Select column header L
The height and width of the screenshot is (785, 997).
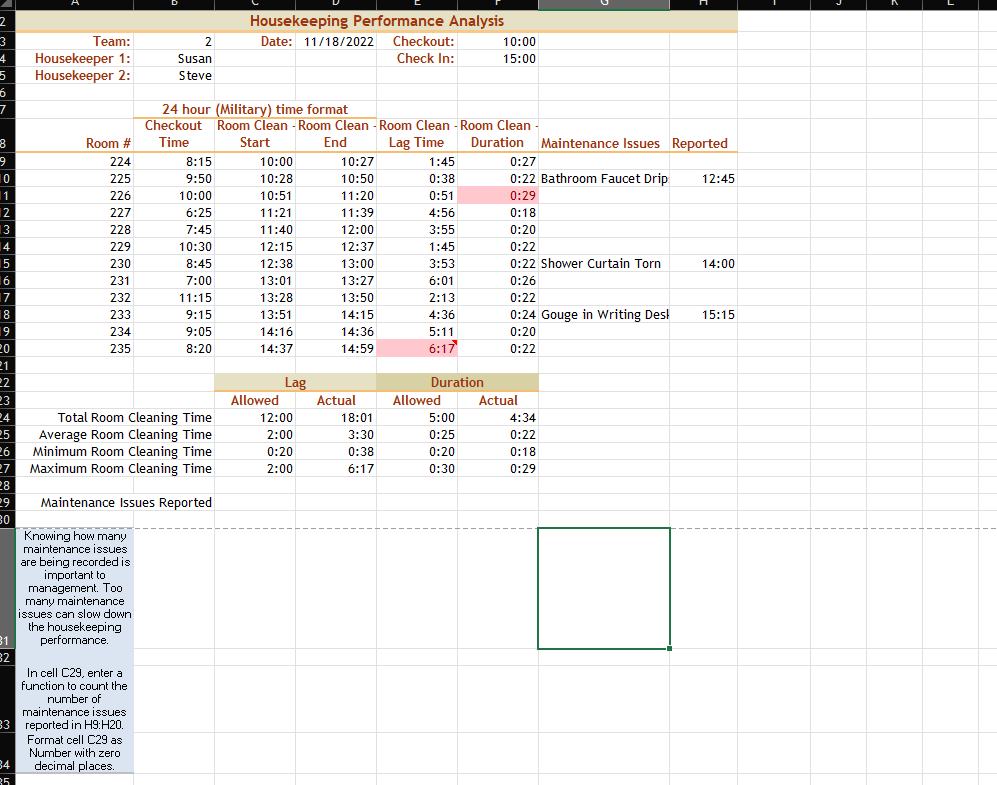(952, 3)
